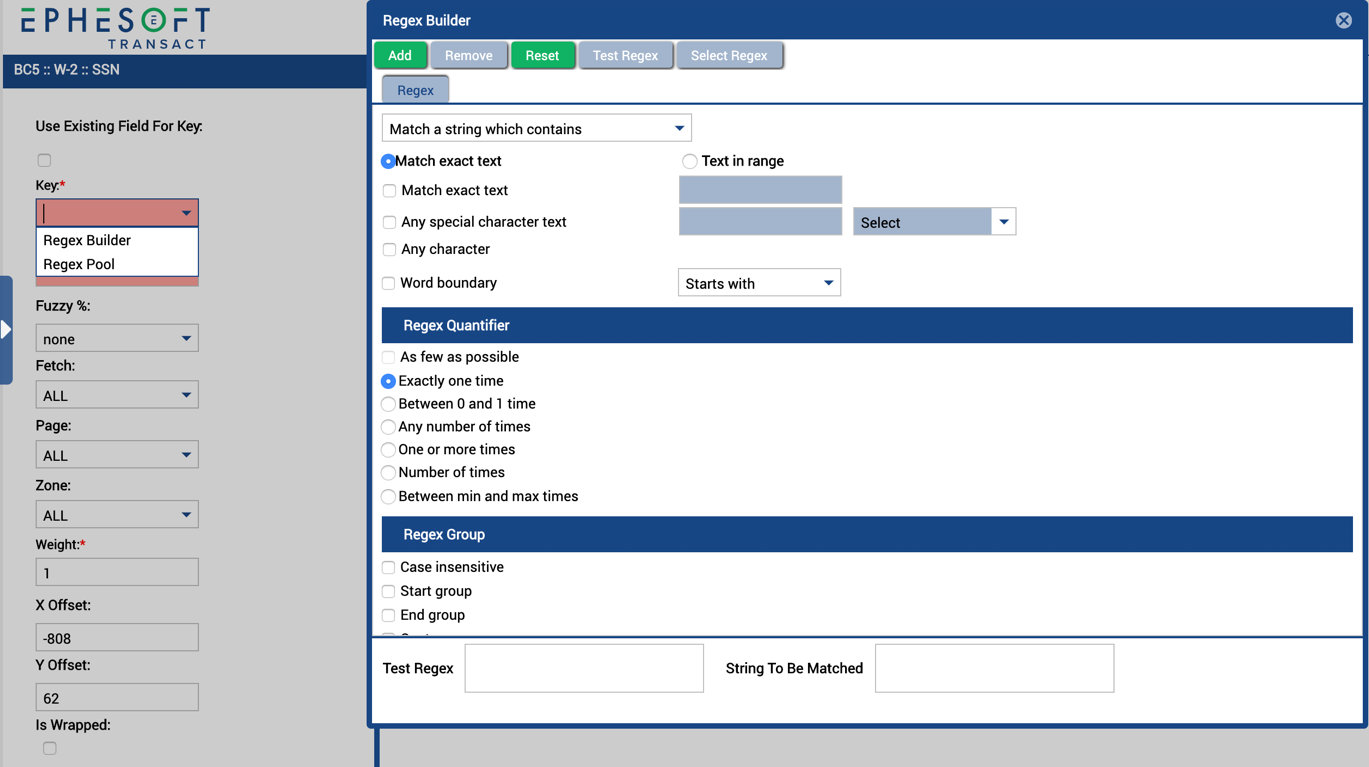The image size is (1369, 767).
Task: Select Between min and max times option
Action: (388, 496)
